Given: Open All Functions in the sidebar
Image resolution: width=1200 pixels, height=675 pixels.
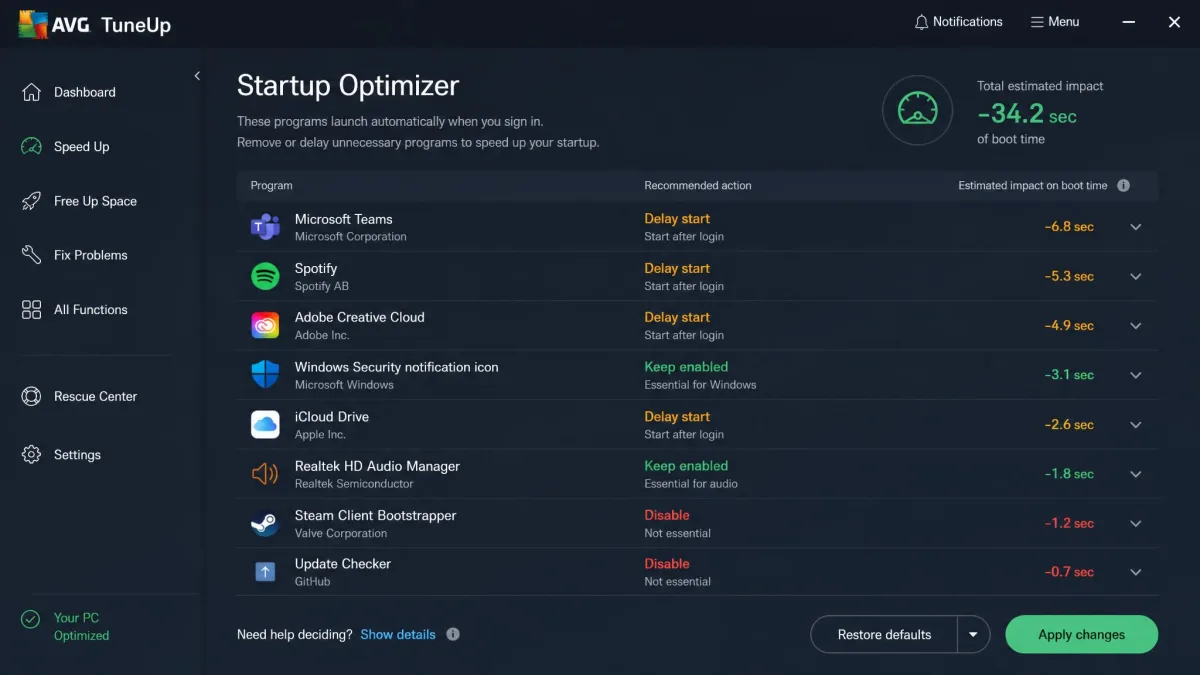Looking at the screenshot, I should [x=91, y=309].
